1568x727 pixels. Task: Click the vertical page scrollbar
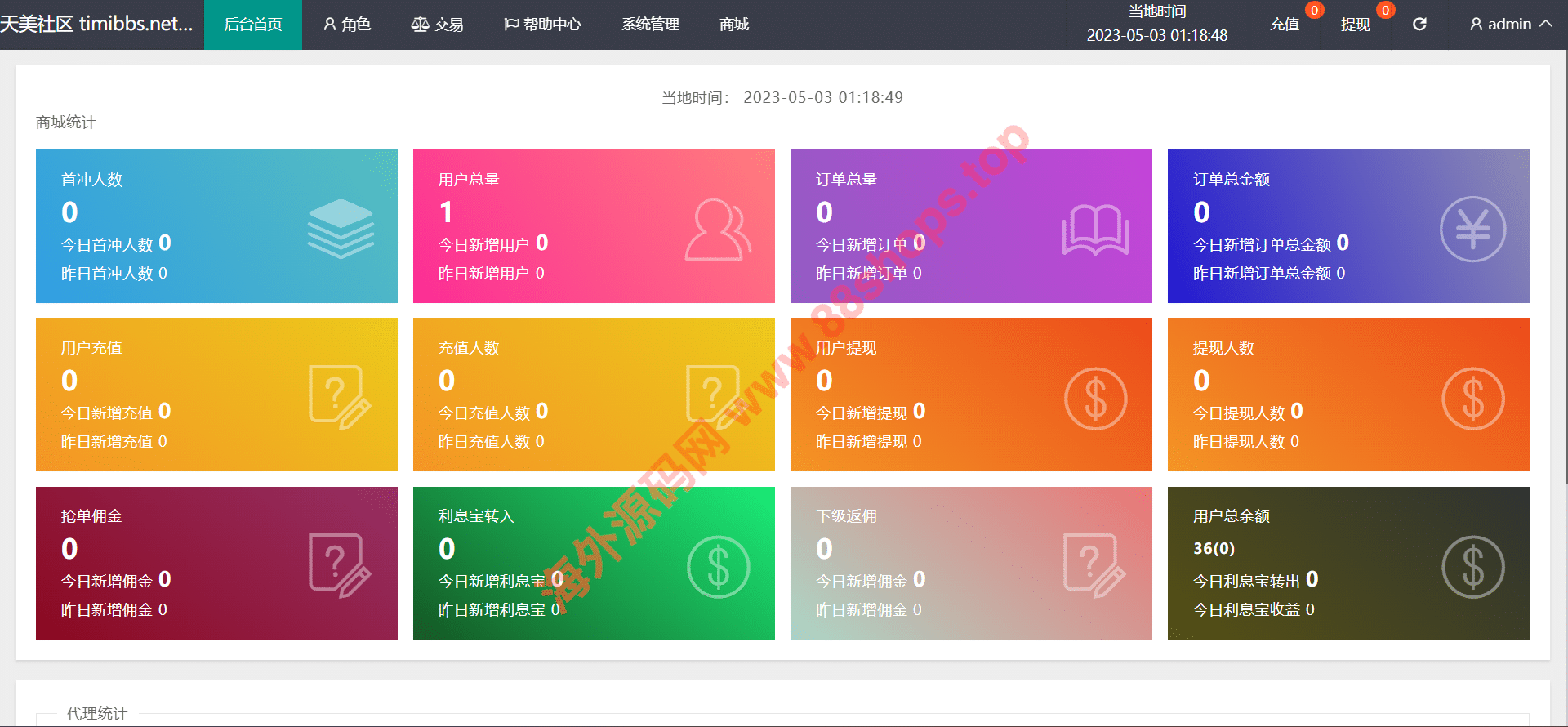(x=1563, y=270)
